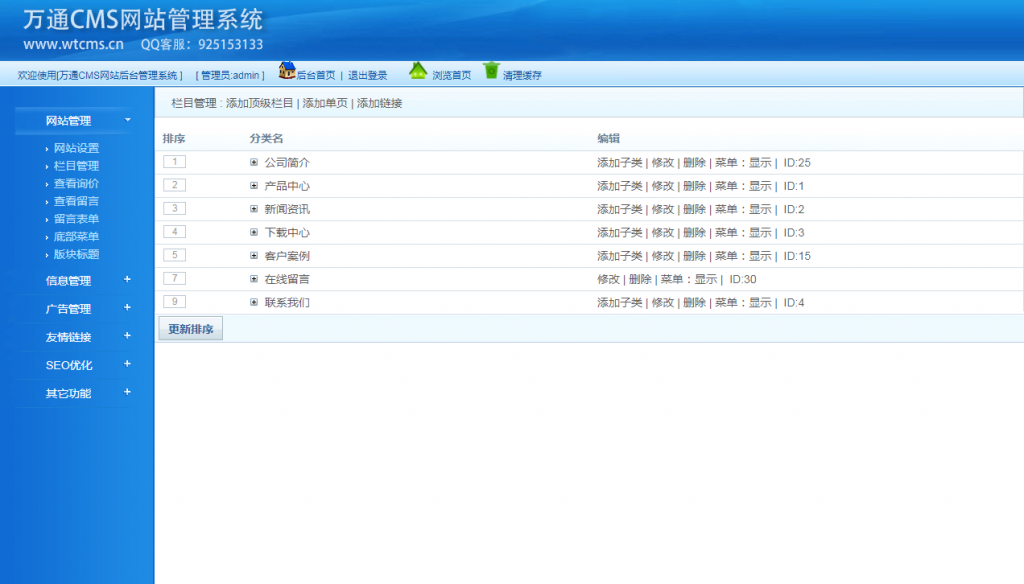This screenshot has height=584, width=1024.
Task: Clear cache using the 清理缓存 trash icon
Action: (x=491, y=71)
